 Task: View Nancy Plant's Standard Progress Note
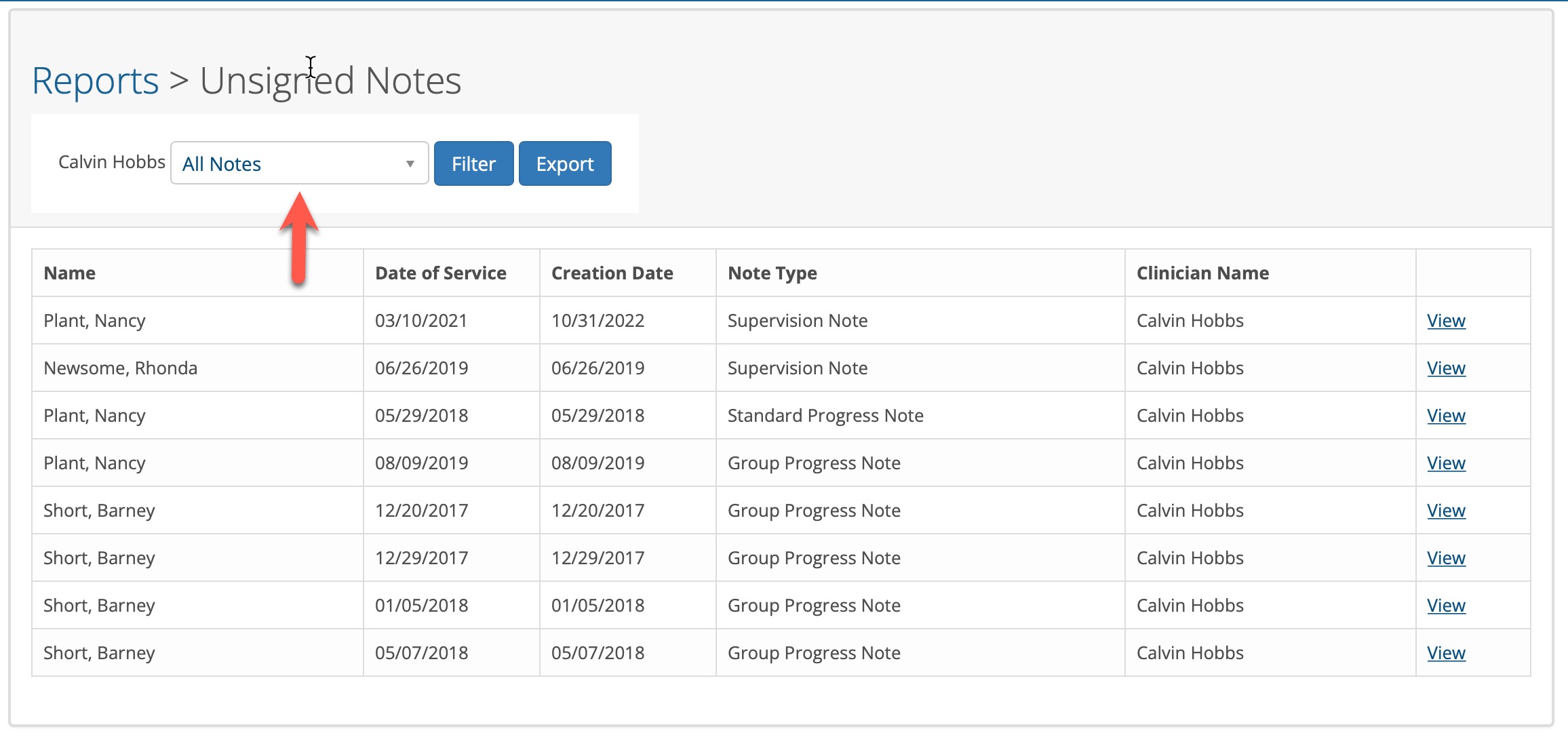click(1446, 415)
